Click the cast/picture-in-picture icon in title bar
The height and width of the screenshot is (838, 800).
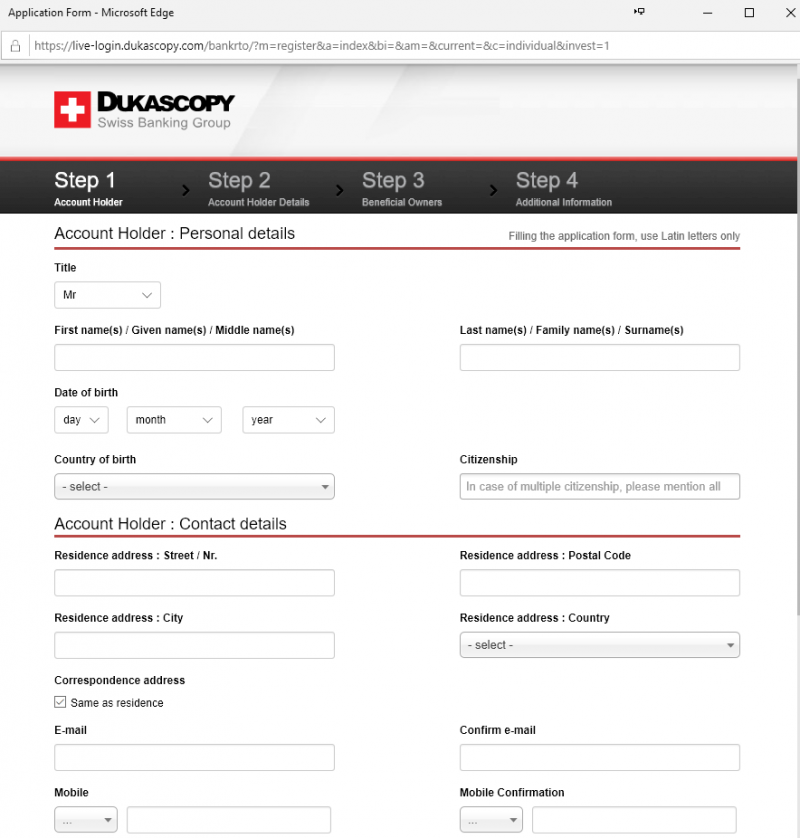pos(639,12)
